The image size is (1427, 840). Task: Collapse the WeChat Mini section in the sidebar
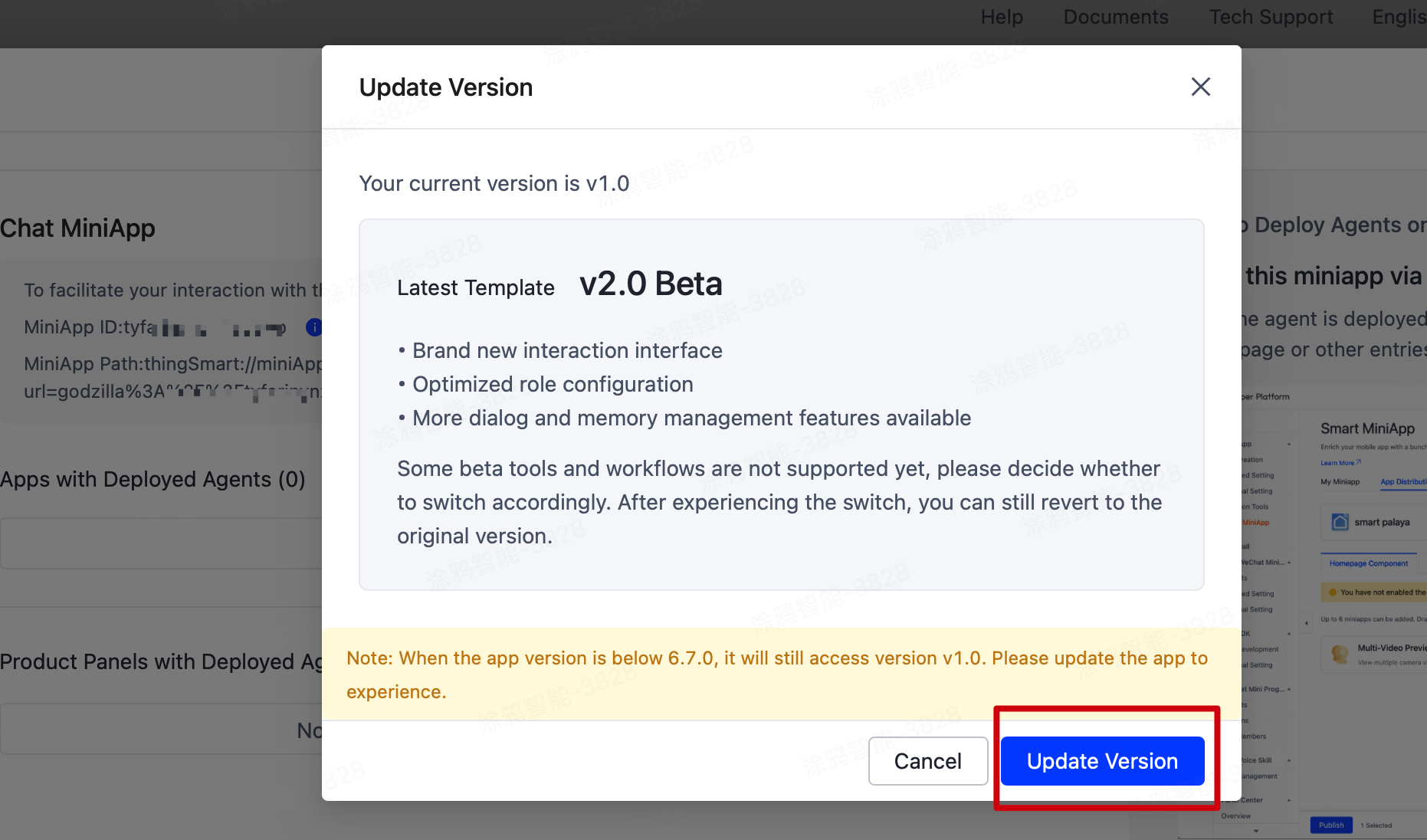click(1288, 563)
